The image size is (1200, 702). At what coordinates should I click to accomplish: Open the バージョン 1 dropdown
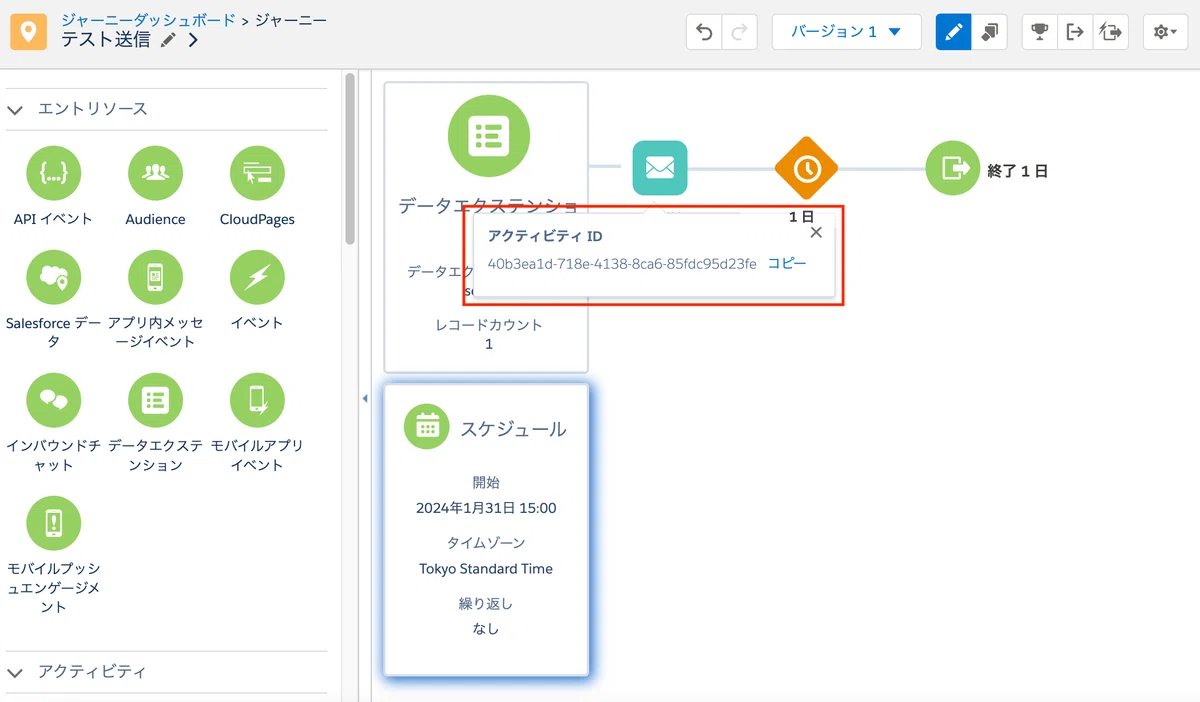pyautogui.click(x=846, y=32)
